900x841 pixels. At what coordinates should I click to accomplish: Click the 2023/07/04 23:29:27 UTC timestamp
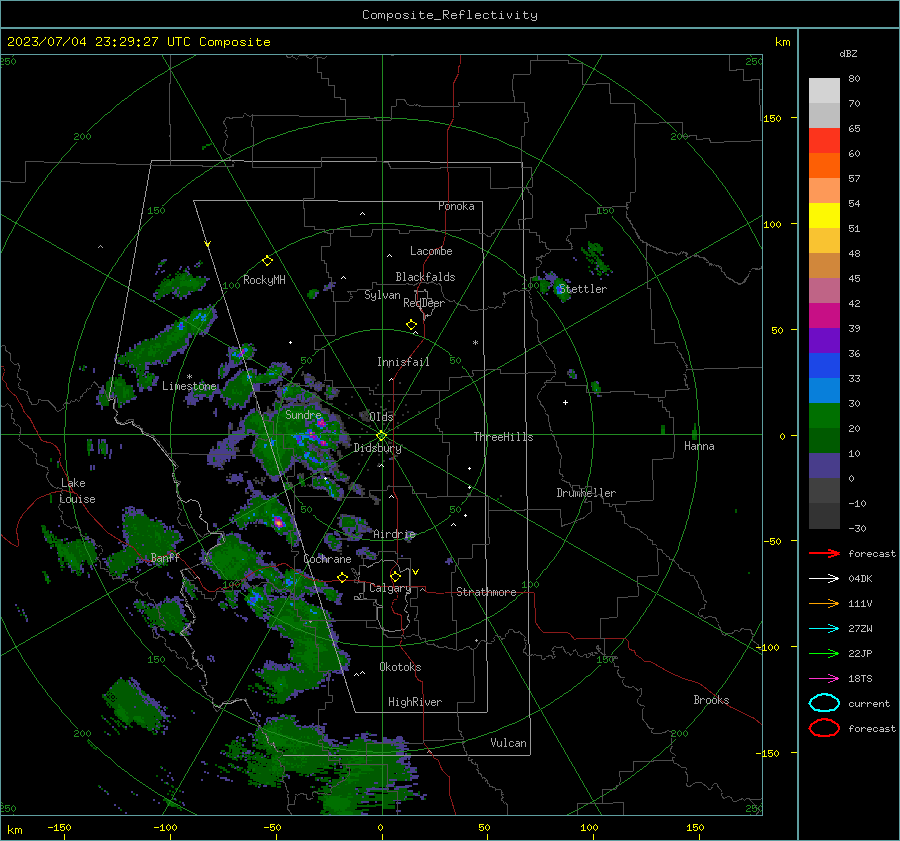click(138, 42)
